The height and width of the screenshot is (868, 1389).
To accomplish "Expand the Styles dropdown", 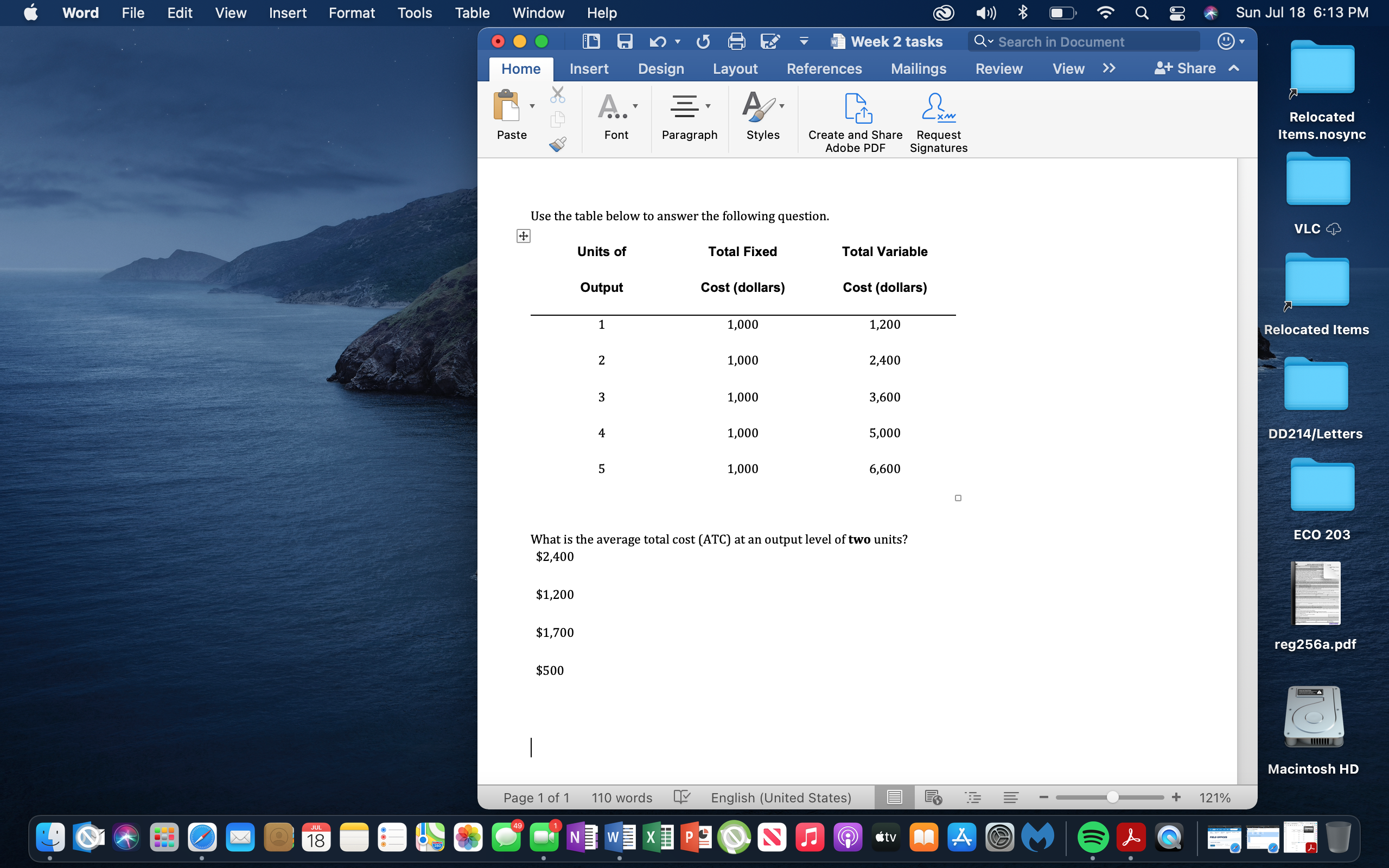I will click(x=782, y=106).
